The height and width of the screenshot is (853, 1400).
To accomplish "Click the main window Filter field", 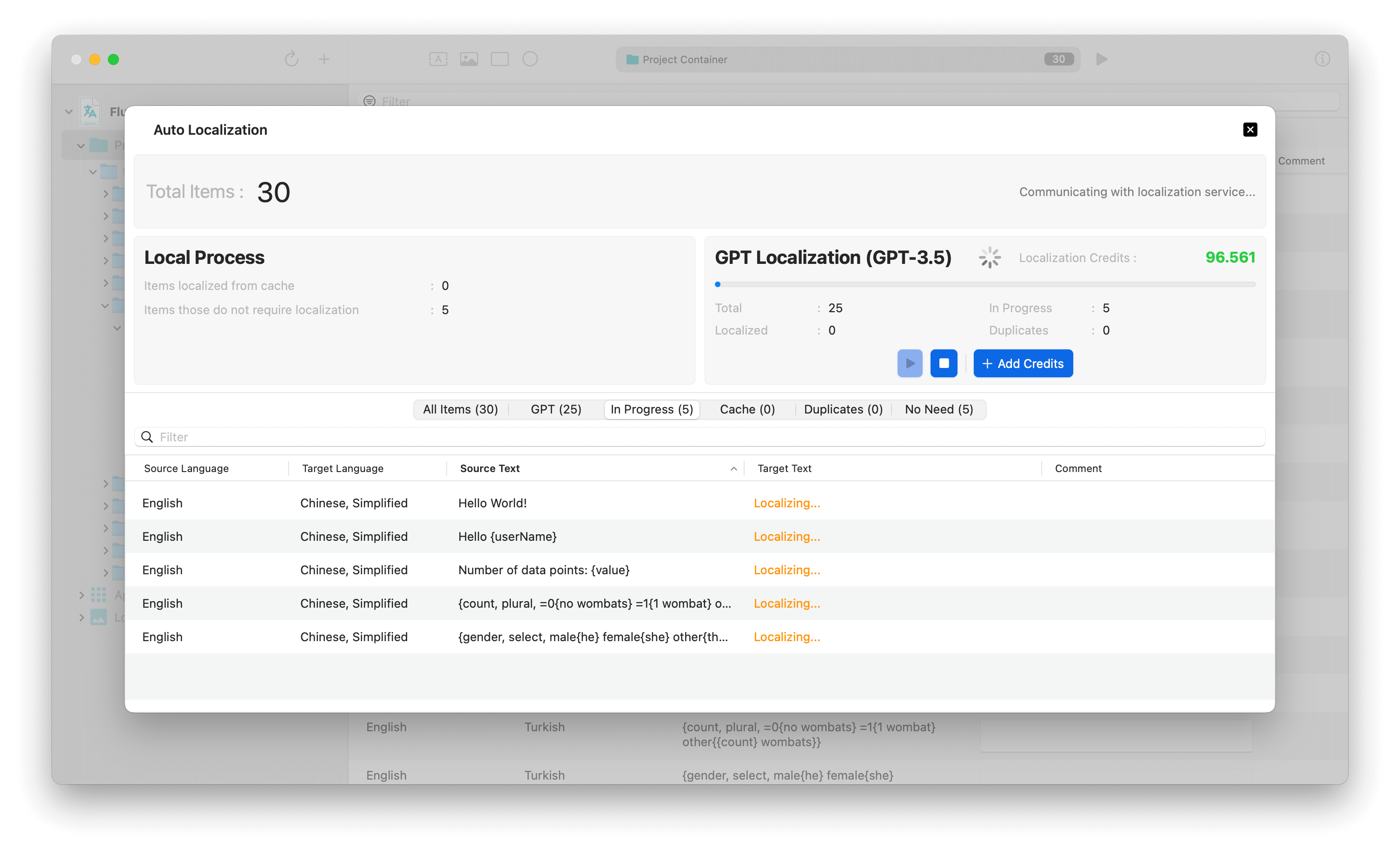I will pos(848,101).
